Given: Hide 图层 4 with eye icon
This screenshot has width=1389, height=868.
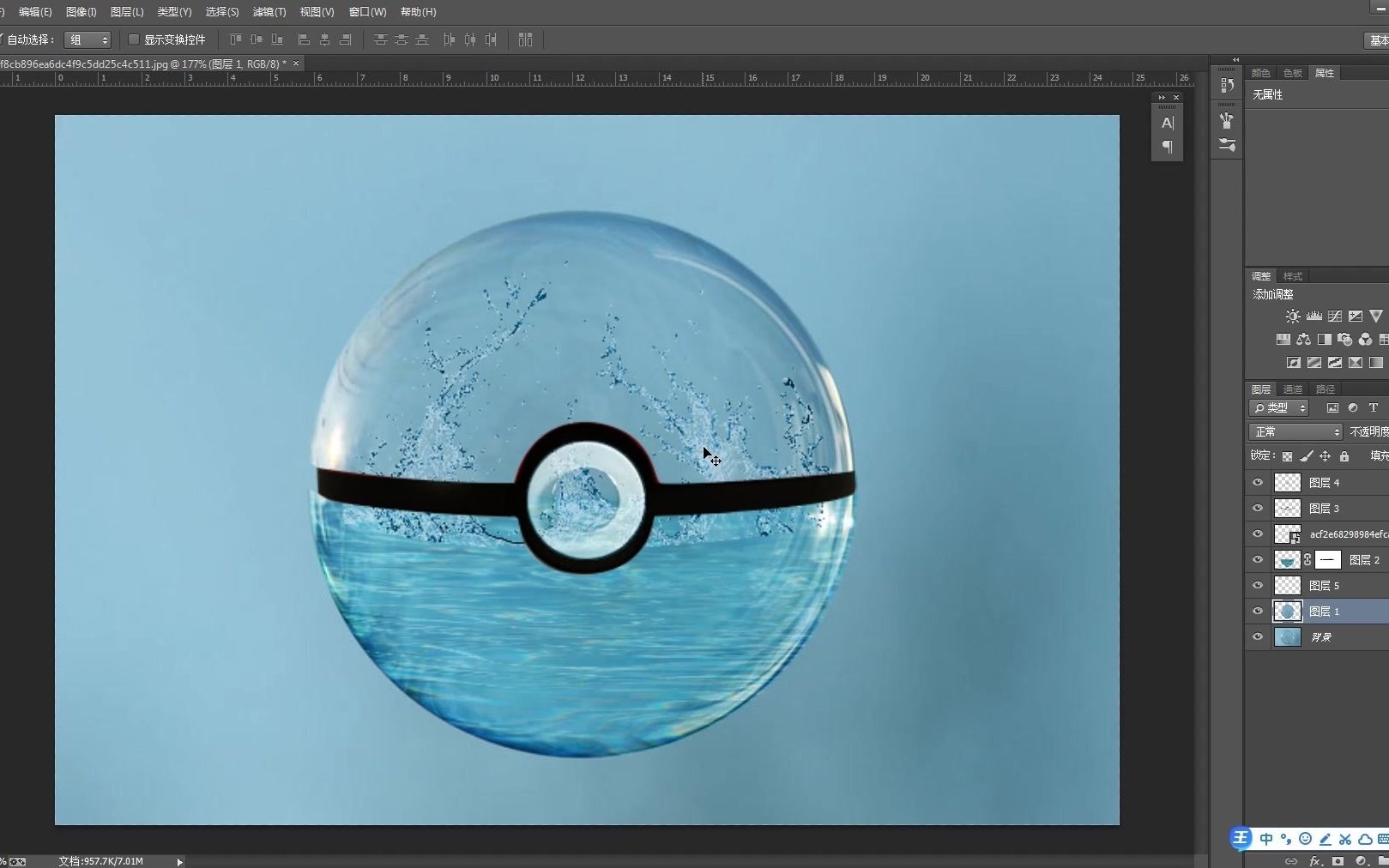Looking at the screenshot, I should 1258,483.
